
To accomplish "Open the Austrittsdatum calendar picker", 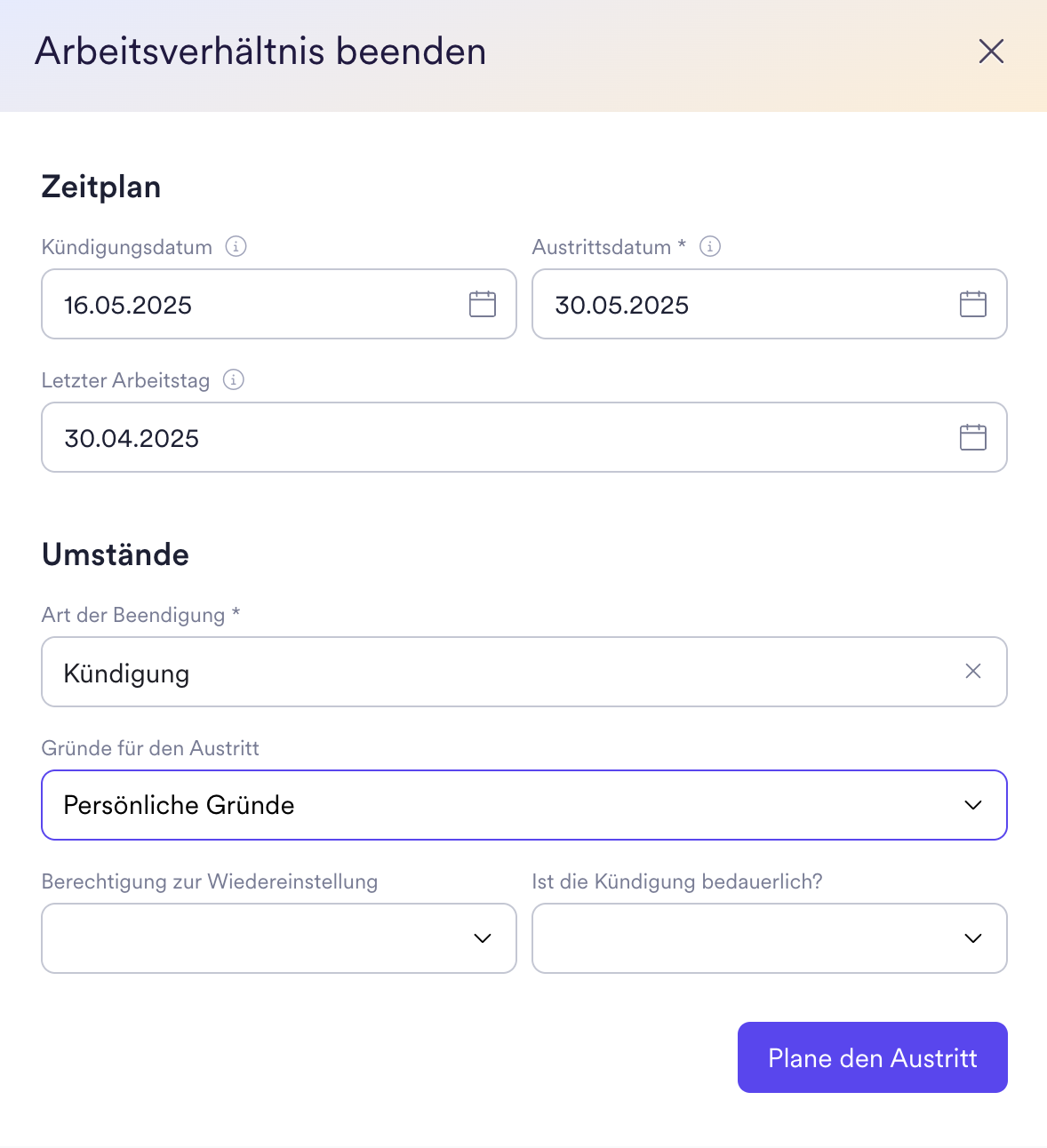I will click(972, 304).
